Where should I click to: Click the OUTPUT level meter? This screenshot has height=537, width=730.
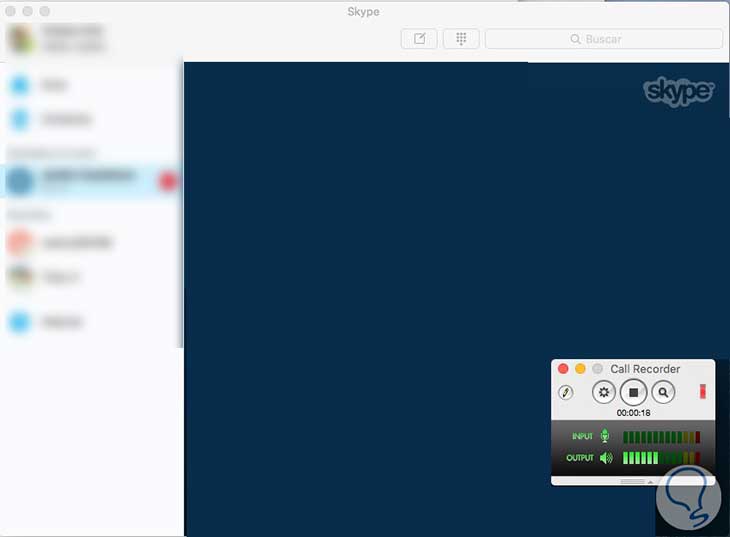(x=662, y=458)
